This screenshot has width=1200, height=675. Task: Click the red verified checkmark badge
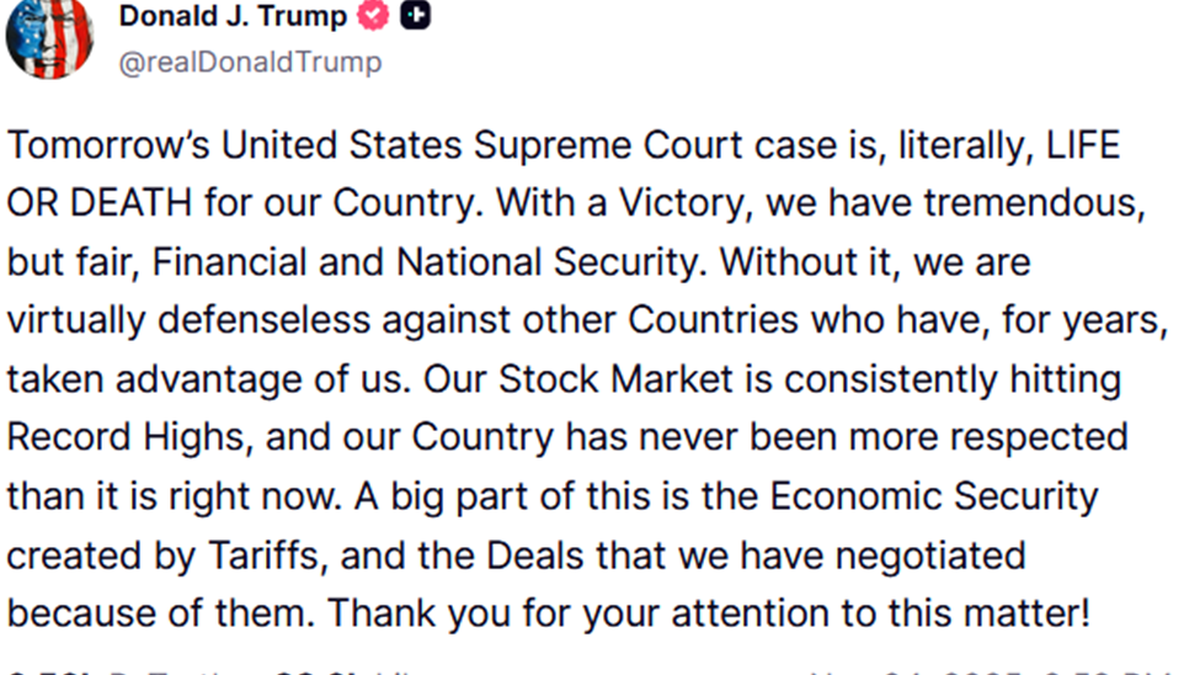(x=374, y=16)
